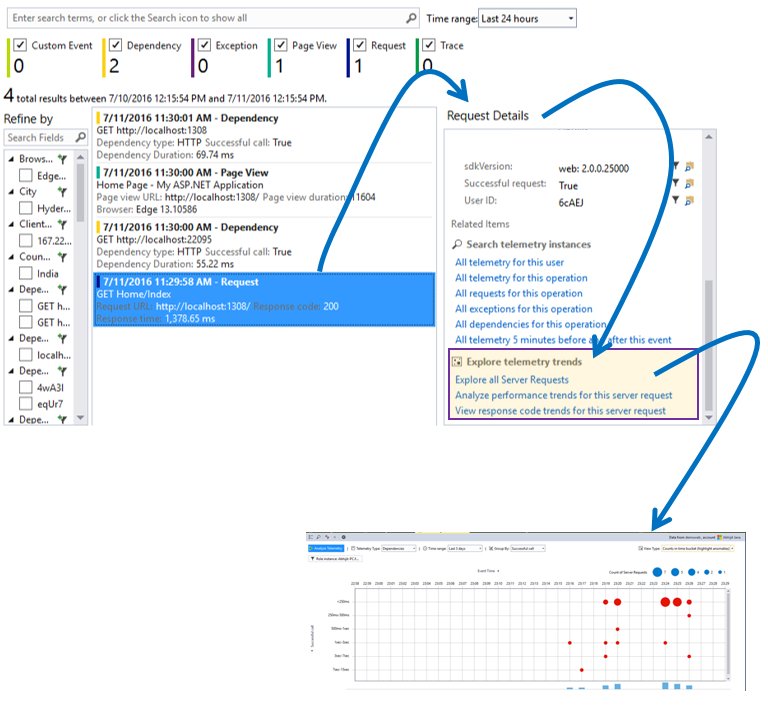Collapse the Brows... refine category

(x=11, y=159)
